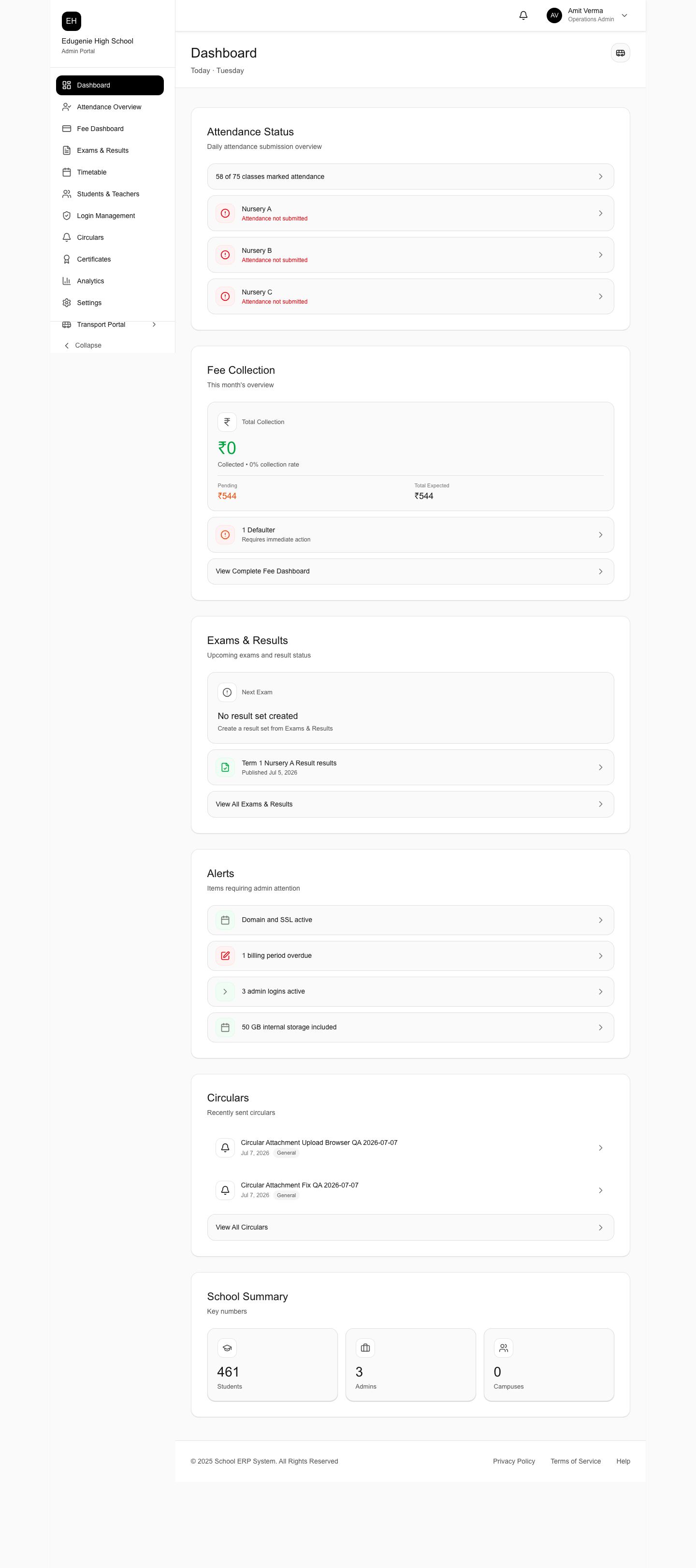This screenshot has width=696, height=1568.
Task: Click the Exams & Results document icon
Action: pos(67,150)
